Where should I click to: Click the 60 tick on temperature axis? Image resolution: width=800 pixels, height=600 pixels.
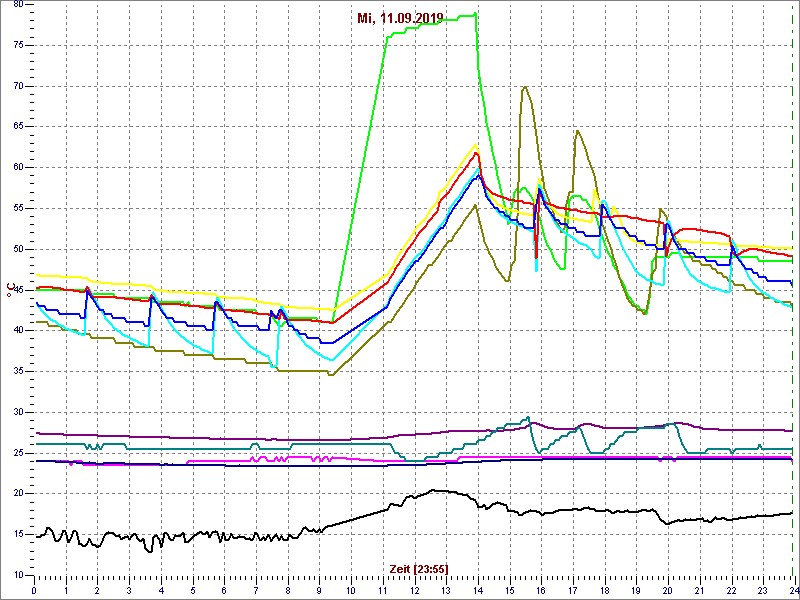click(18, 168)
